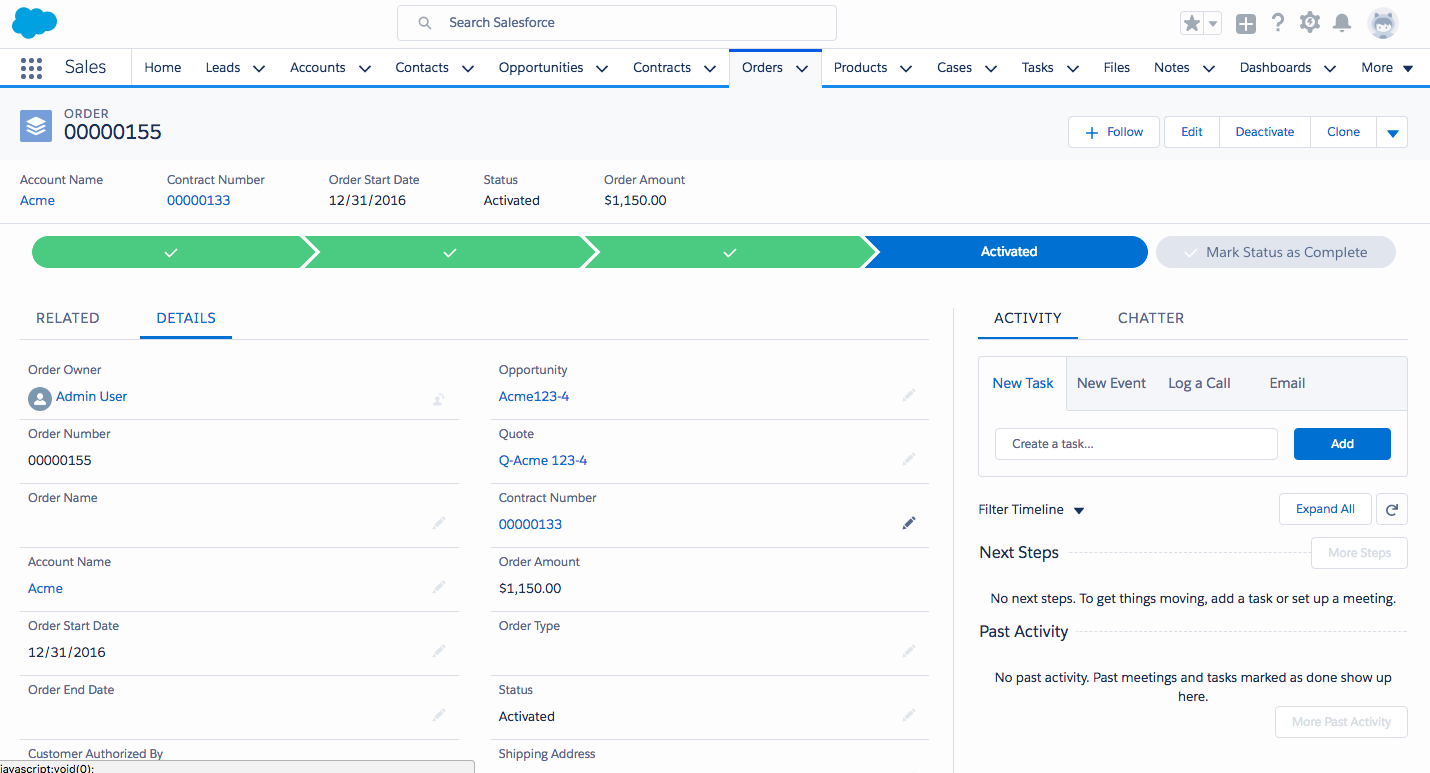Open the Acme123-4 opportunity link
The image size is (1430, 773).
tap(534, 397)
